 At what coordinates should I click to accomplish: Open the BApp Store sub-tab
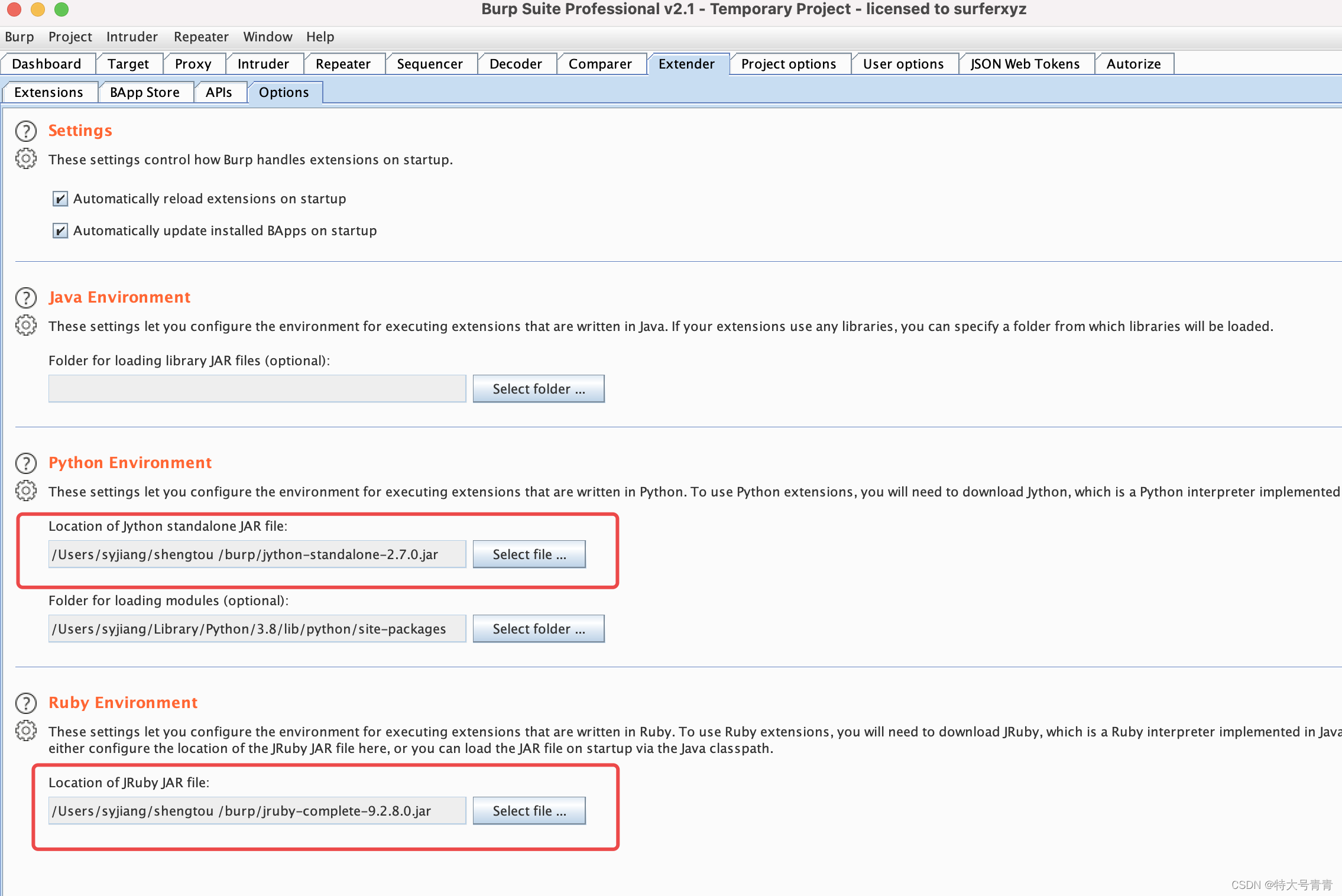tap(145, 92)
